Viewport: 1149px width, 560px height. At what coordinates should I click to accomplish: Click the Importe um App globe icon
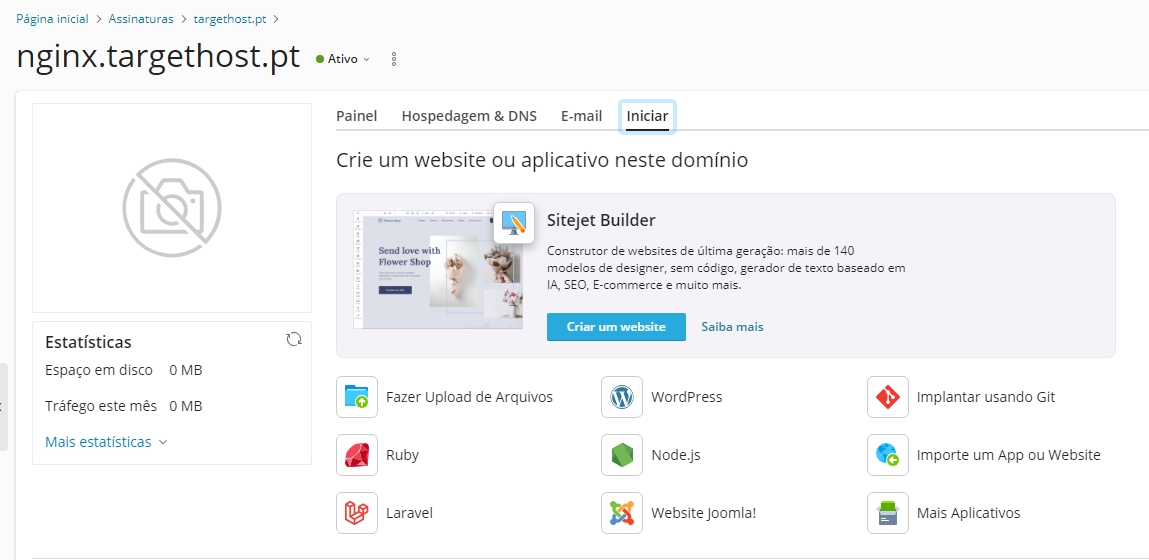[887, 455]
